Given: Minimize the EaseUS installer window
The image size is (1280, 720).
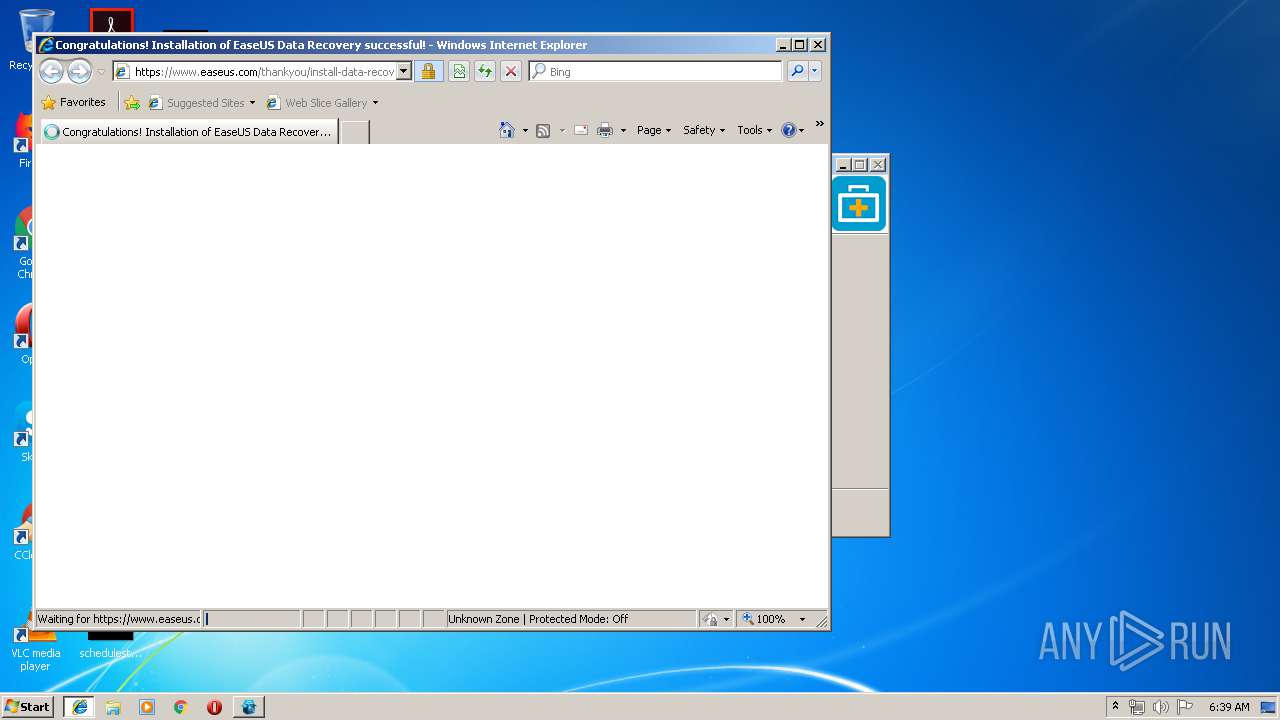Looking at the screenshot, I should point(843,165).
